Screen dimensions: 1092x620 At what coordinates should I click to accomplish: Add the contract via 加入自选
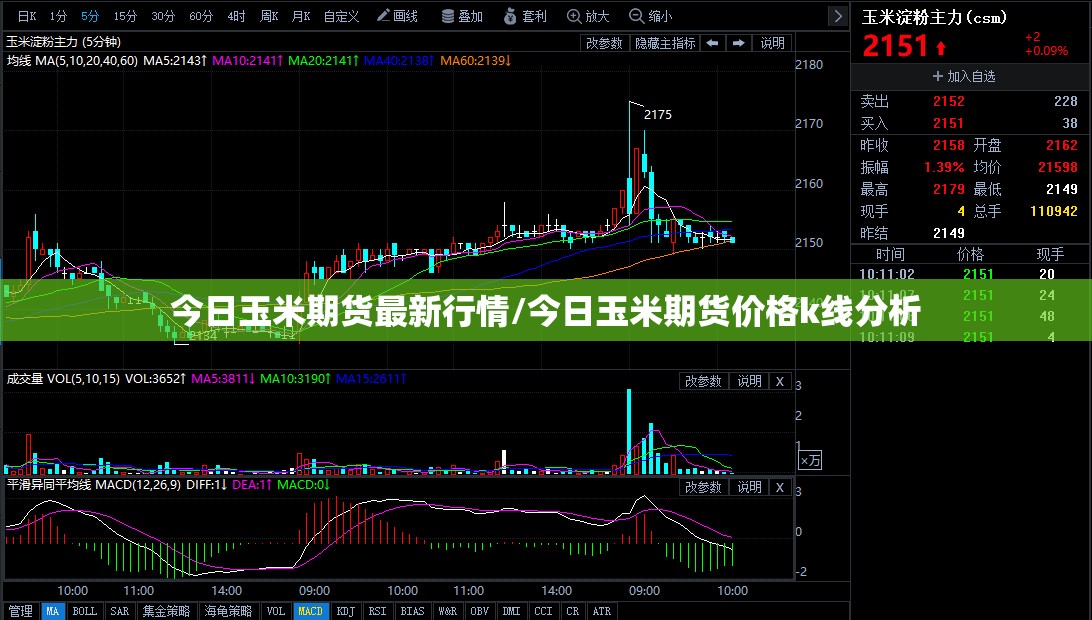tap(964, 77)
